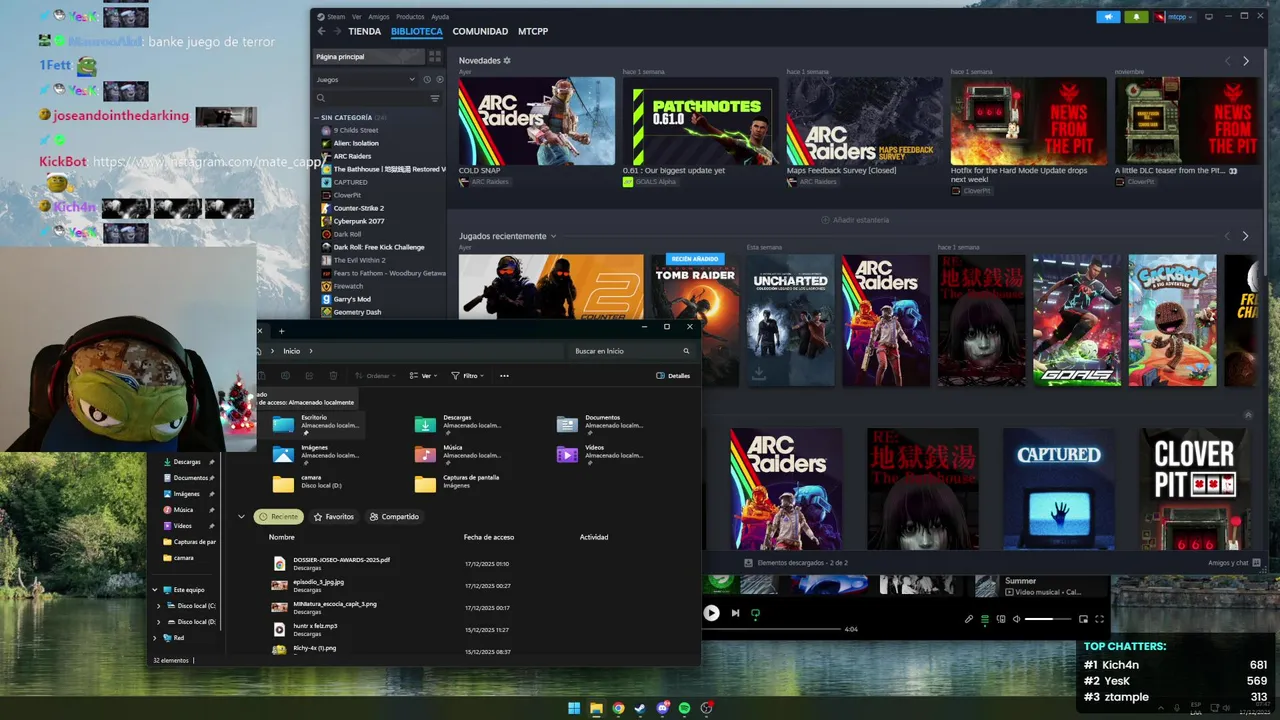Open the Sackboy game cover
Image resolution: width=1280 pixels, height=720 pixels.
pos(1173,320)
